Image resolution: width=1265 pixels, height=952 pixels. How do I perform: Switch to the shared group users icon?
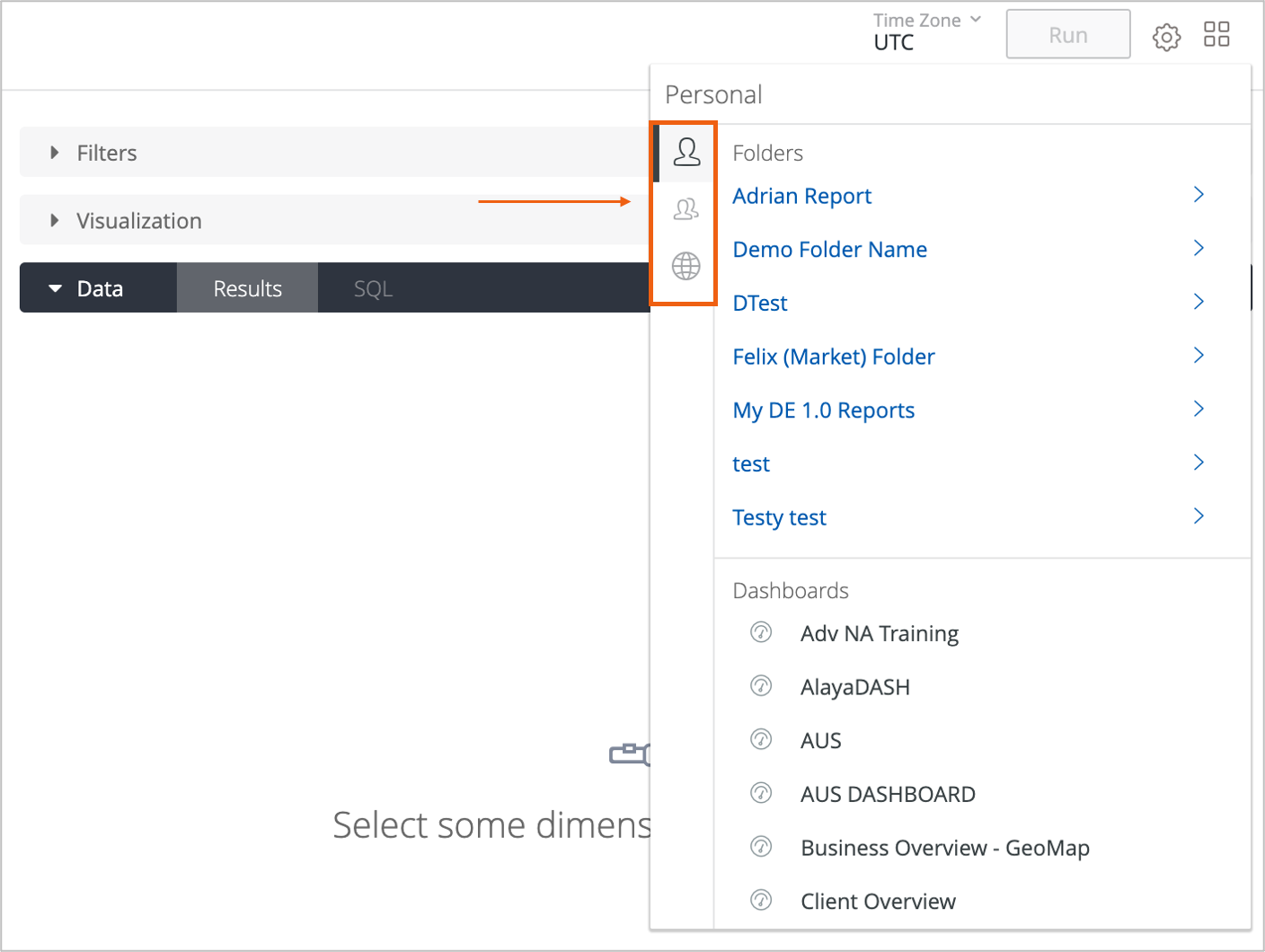tap(686, 209)
